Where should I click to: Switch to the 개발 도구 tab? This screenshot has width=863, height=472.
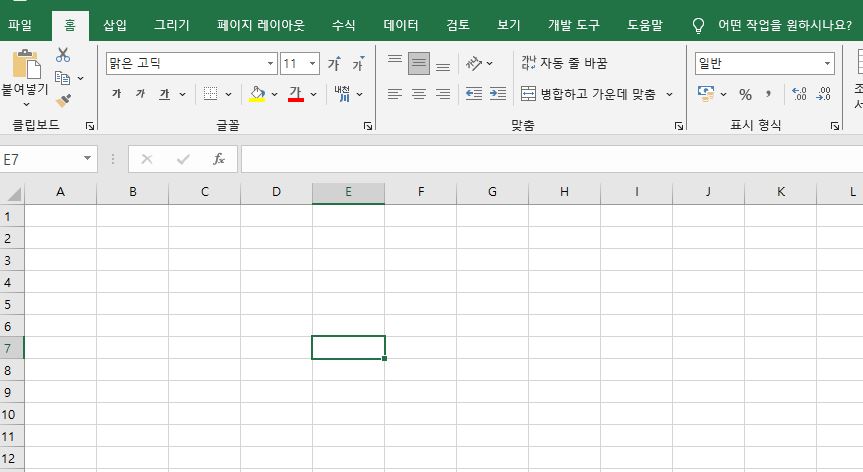573,25
